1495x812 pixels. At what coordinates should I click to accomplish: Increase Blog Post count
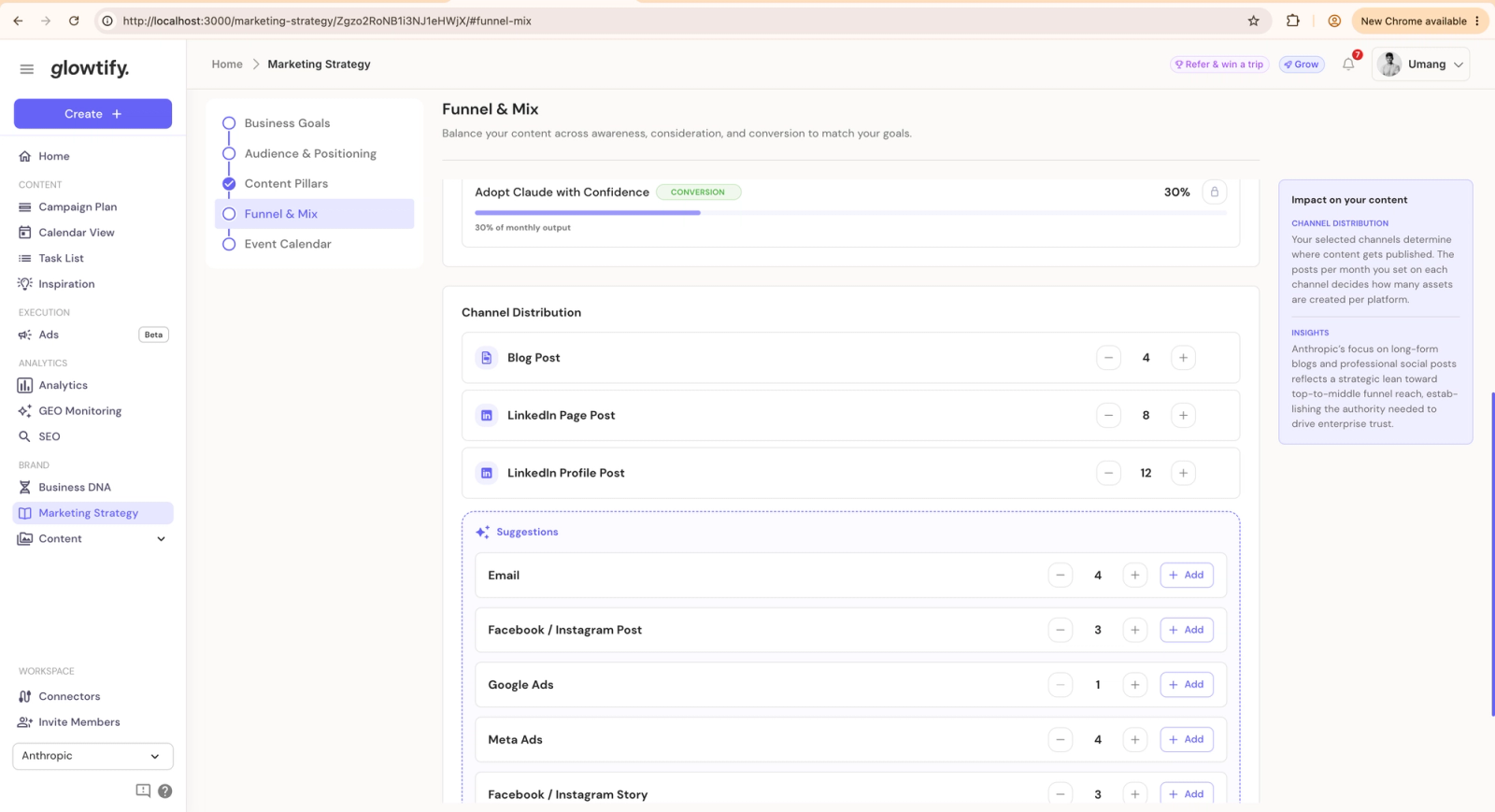tap(1183, 358)
